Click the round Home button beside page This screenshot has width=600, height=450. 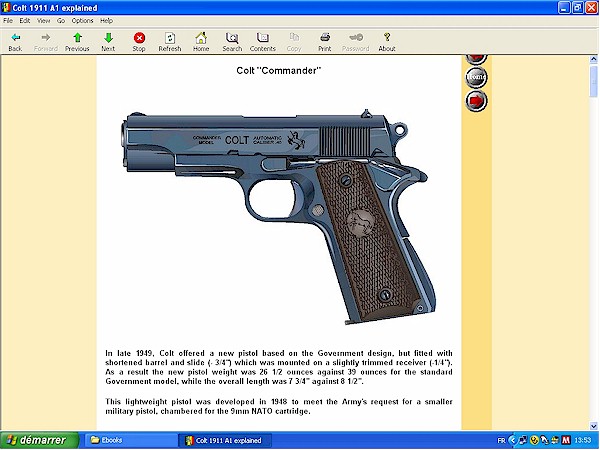476,77
